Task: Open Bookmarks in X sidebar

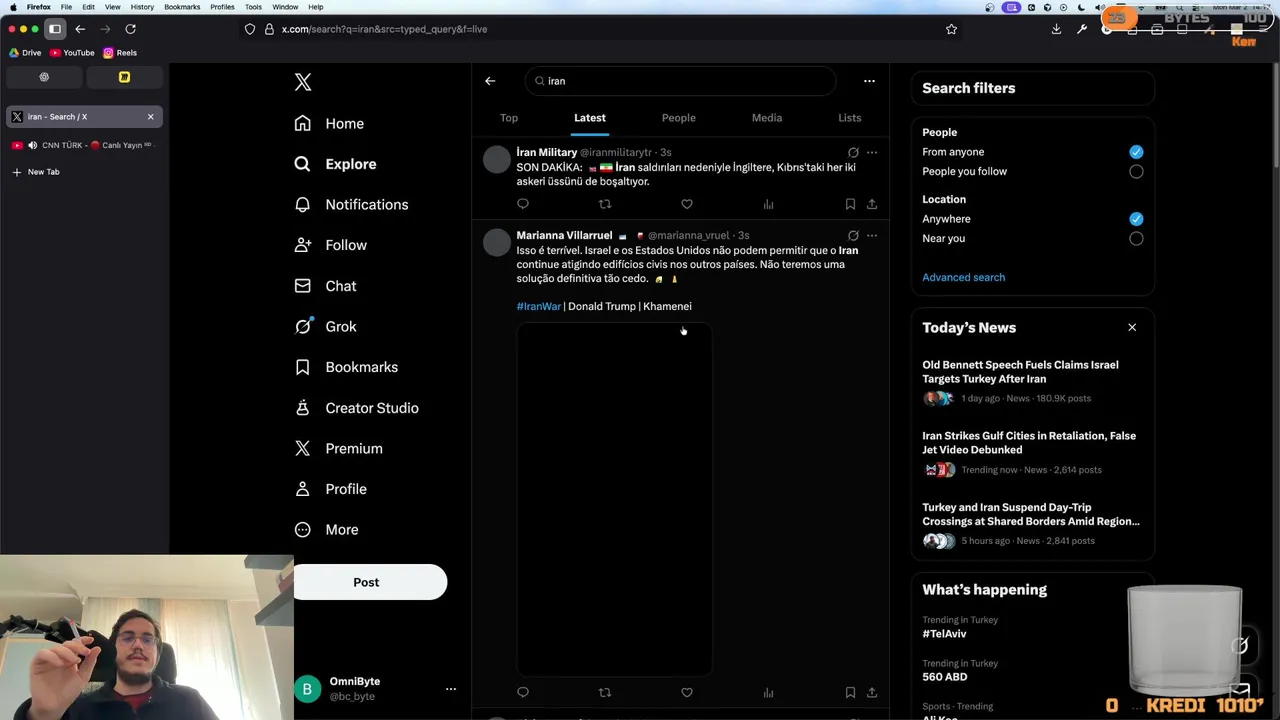Action: (346, 367)
